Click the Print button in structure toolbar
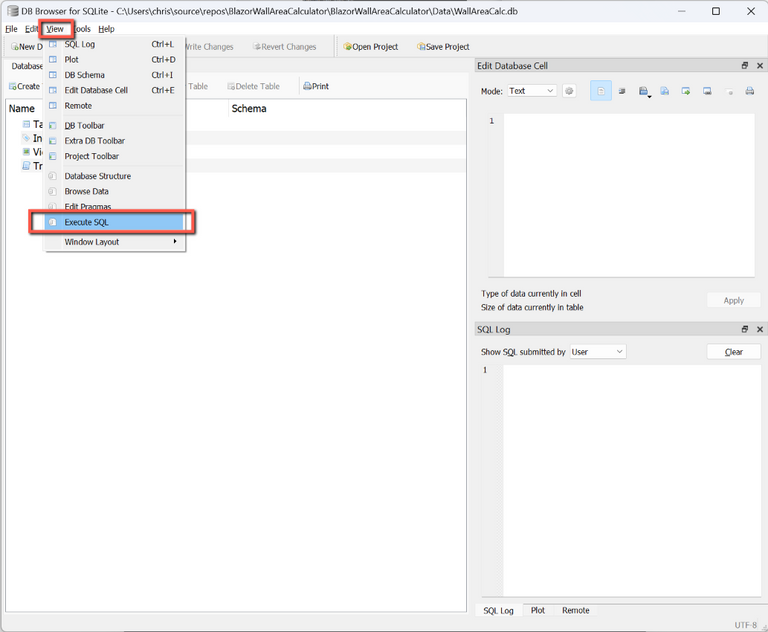The width and height of the screenshot is (768, 632). tap(316, 86)
